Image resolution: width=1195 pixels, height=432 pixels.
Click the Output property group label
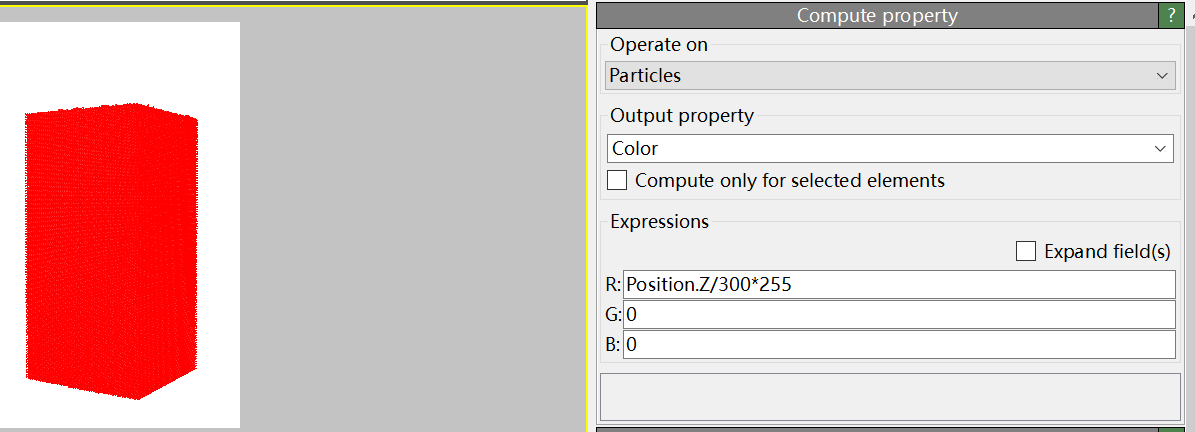(682, 116)
